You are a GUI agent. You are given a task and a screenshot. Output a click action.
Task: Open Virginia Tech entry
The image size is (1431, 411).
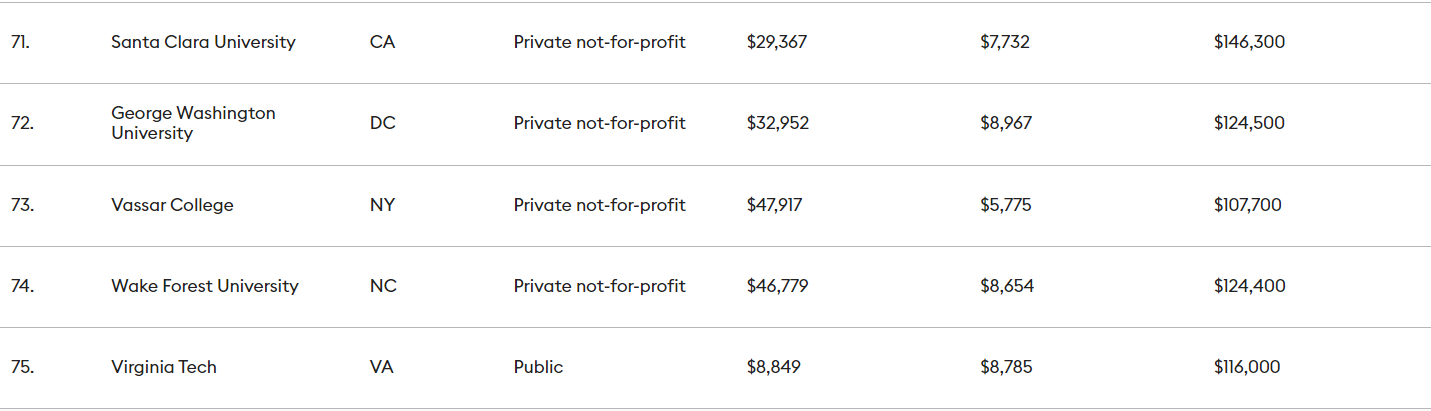coord(163,367)
